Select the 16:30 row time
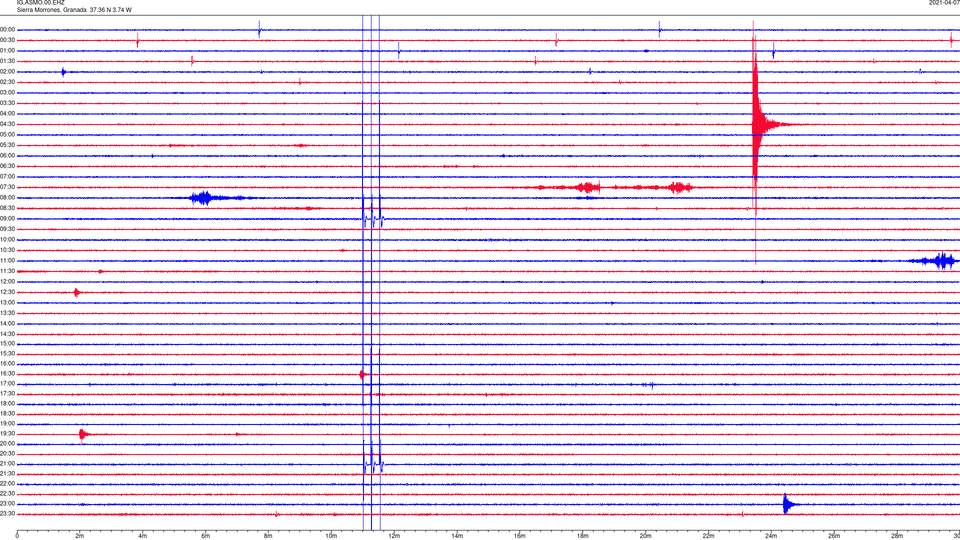This screenshot has width=960, height=540. [8, 374]
